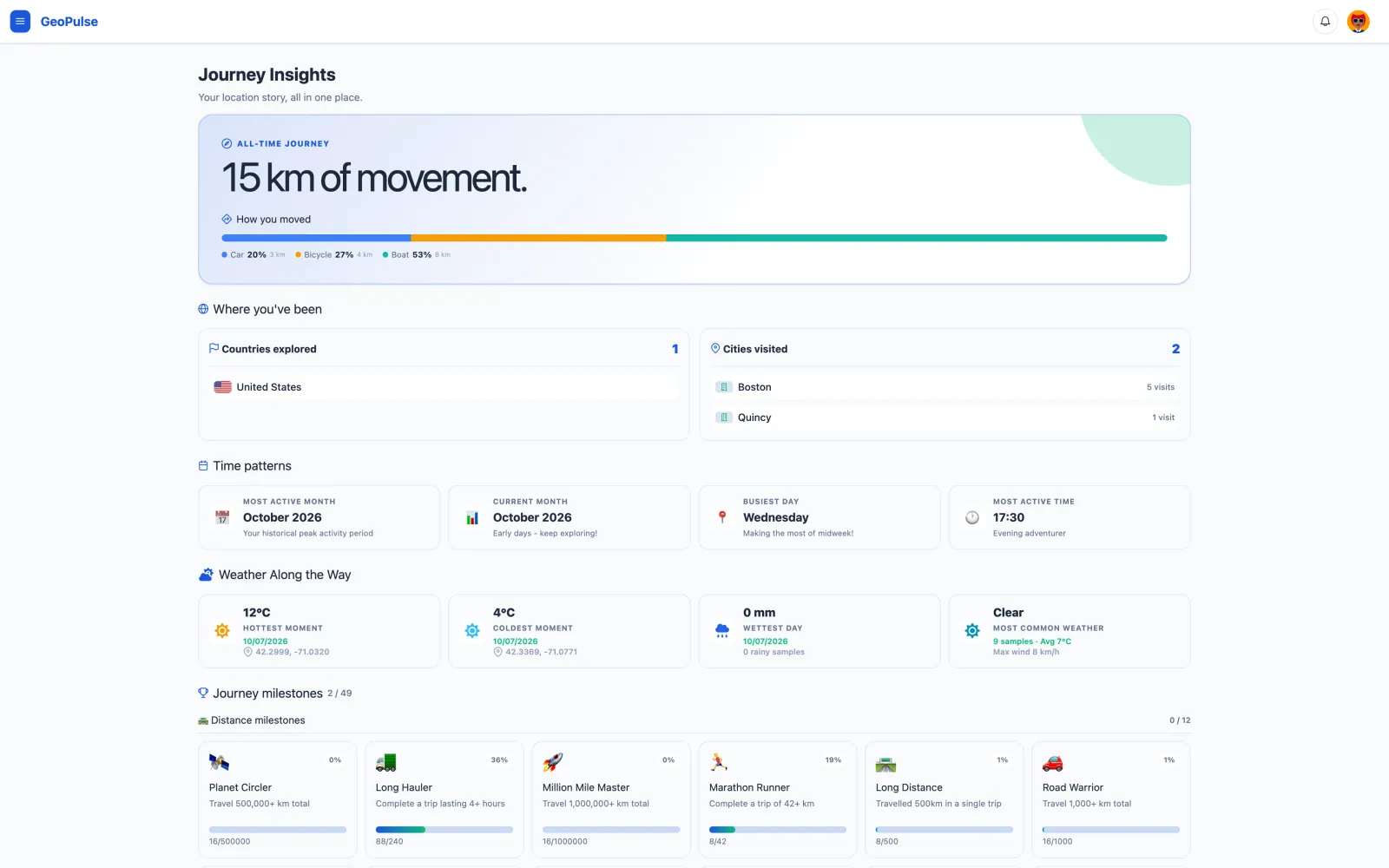The image size is (1389, 868).
Task: Select the Quincy city row name
Action: tap(754, 418)
